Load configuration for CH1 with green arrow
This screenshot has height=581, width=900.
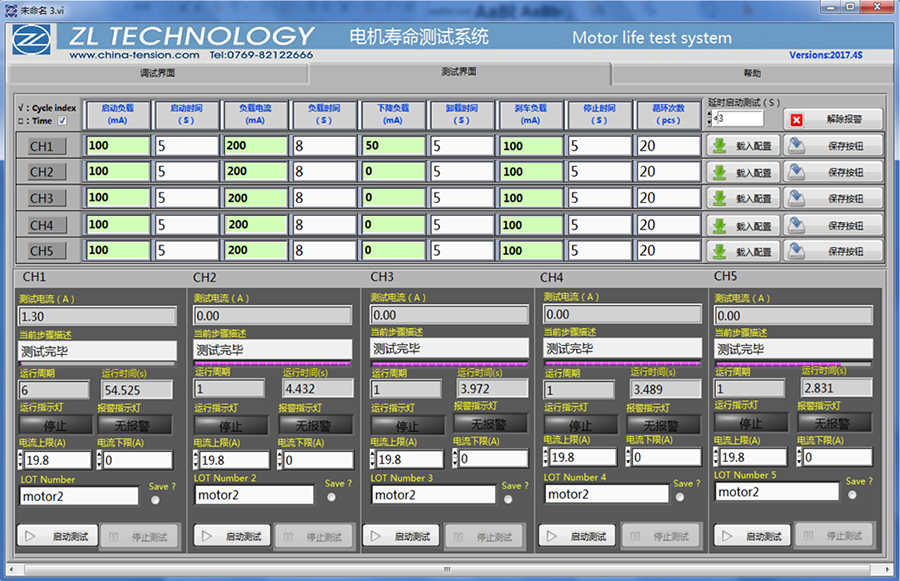point(743,146)
